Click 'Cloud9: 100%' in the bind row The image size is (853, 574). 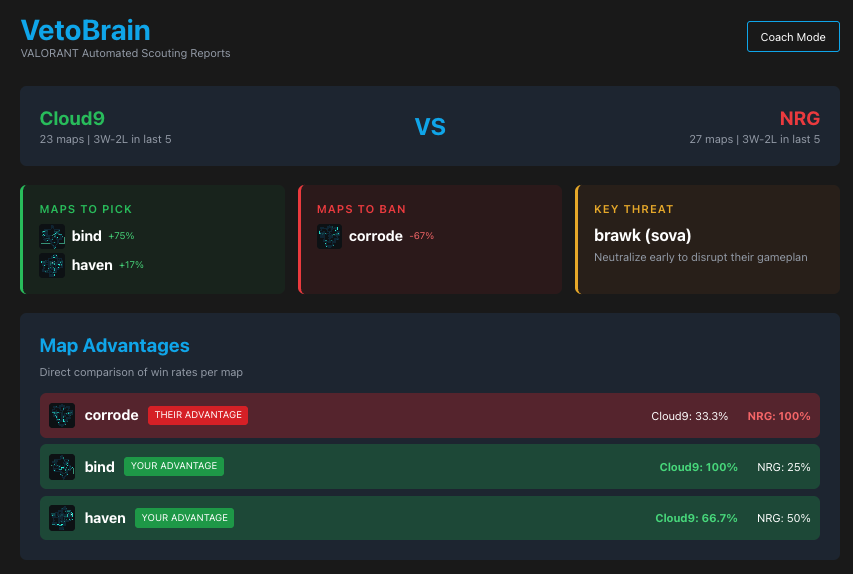click(699, 467)
